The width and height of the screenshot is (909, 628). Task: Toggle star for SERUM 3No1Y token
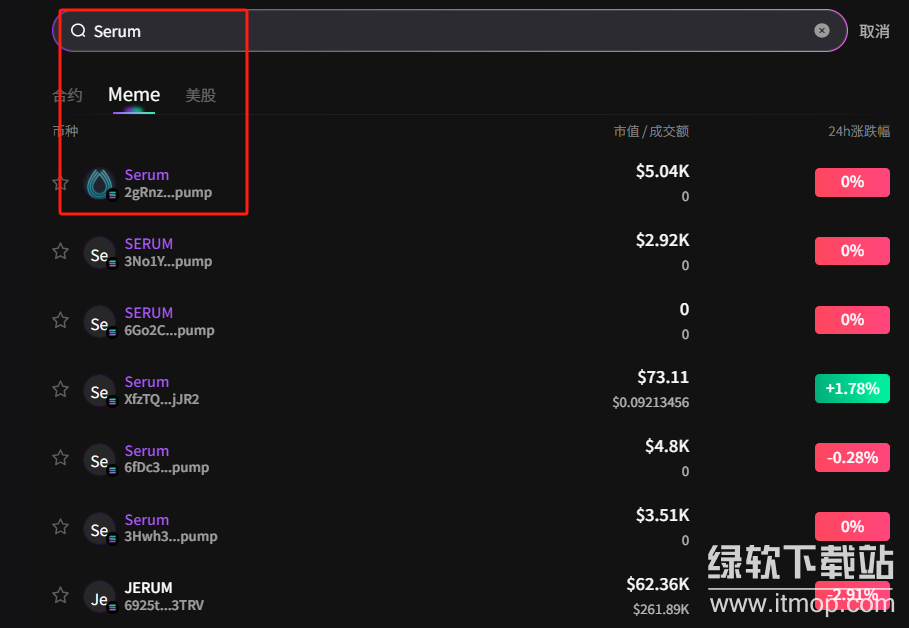point(60,252)
